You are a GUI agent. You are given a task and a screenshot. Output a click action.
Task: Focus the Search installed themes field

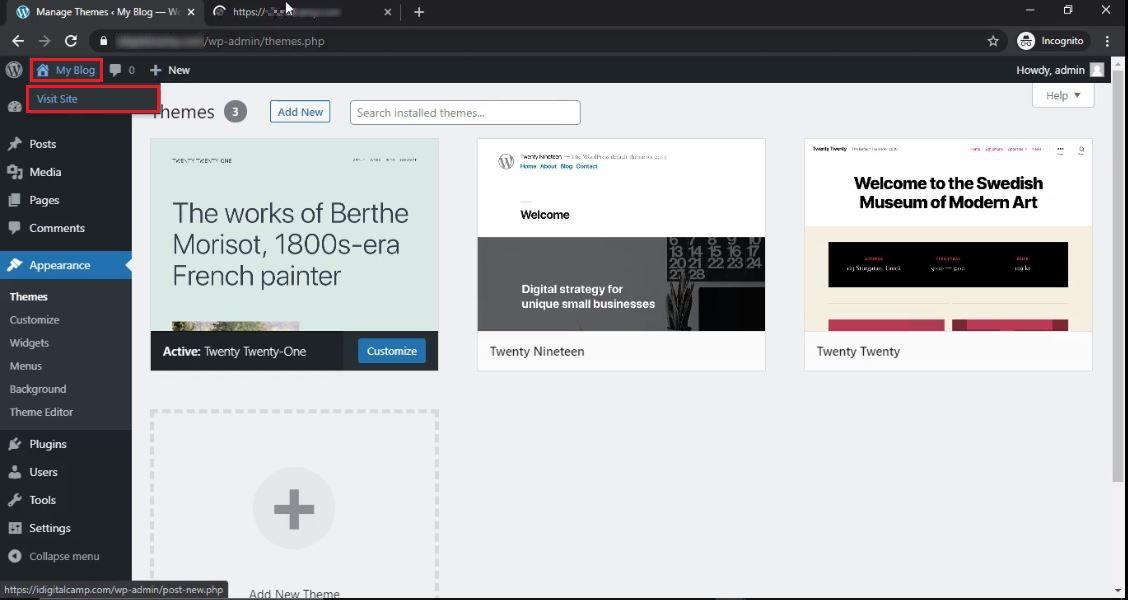point(465,112)
